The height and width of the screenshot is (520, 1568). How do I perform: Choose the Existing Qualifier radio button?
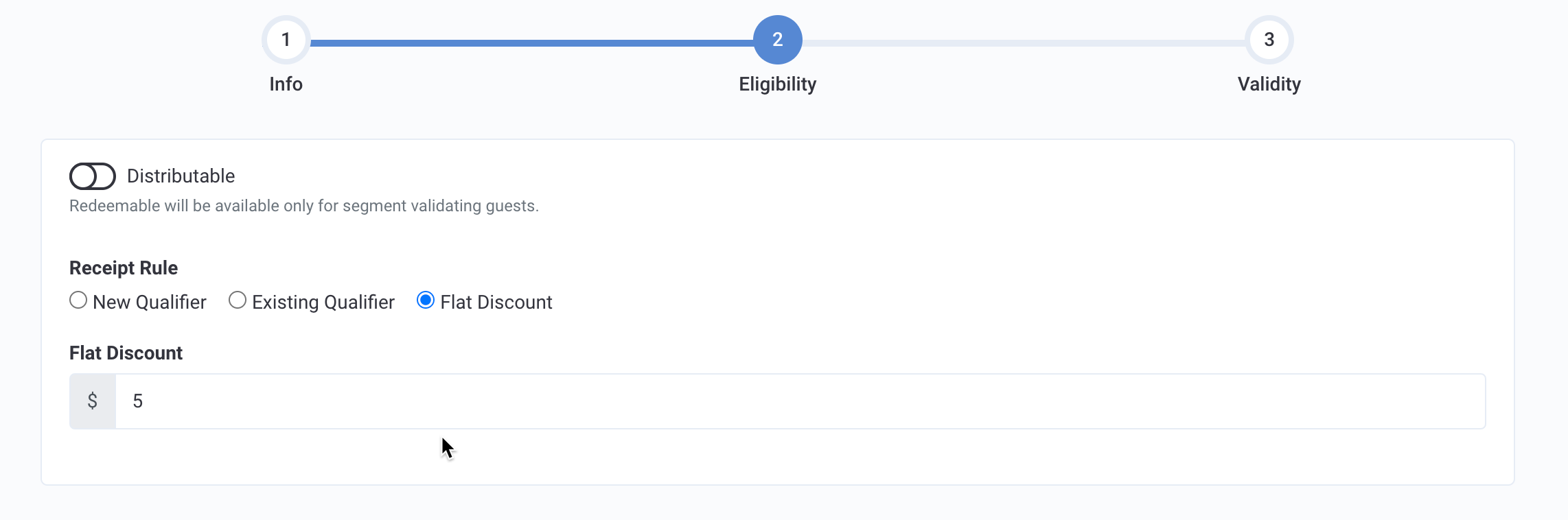pos(238,300)
